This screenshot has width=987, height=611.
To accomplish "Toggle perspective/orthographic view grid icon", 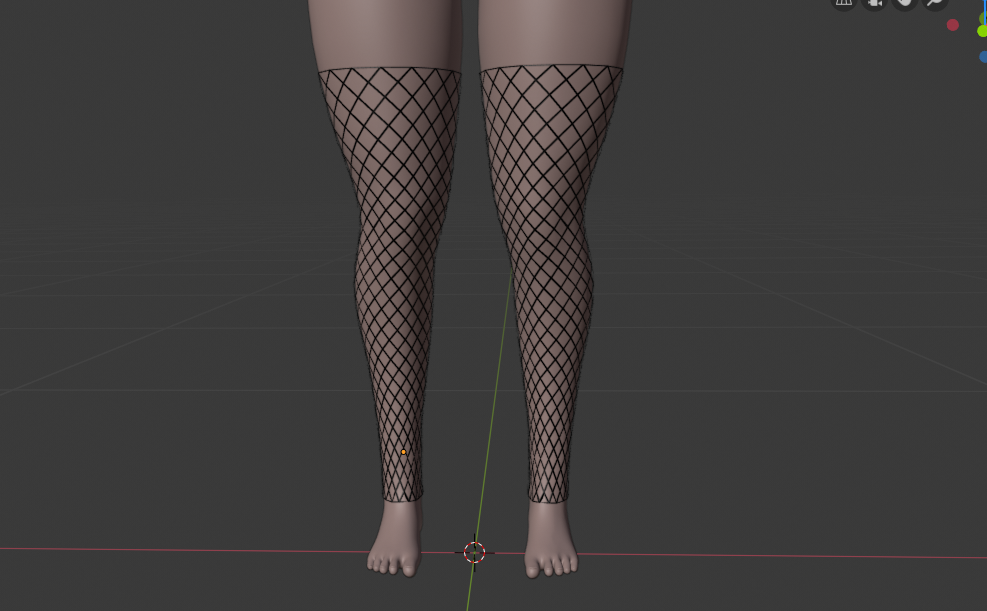I will click(843, 2).
